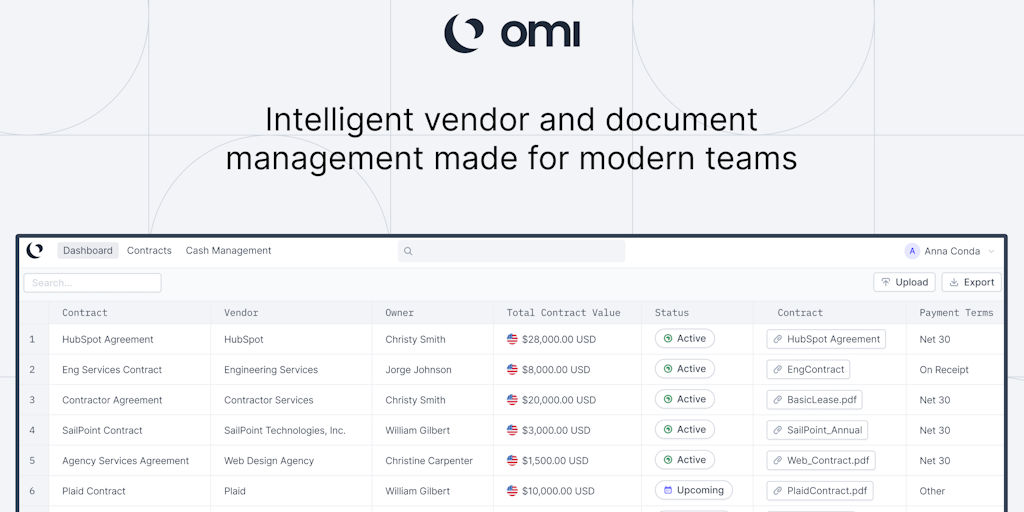This screenshot has height=512, width=1024.
Task: Click the Upload button
Action: tap(904, 282)
